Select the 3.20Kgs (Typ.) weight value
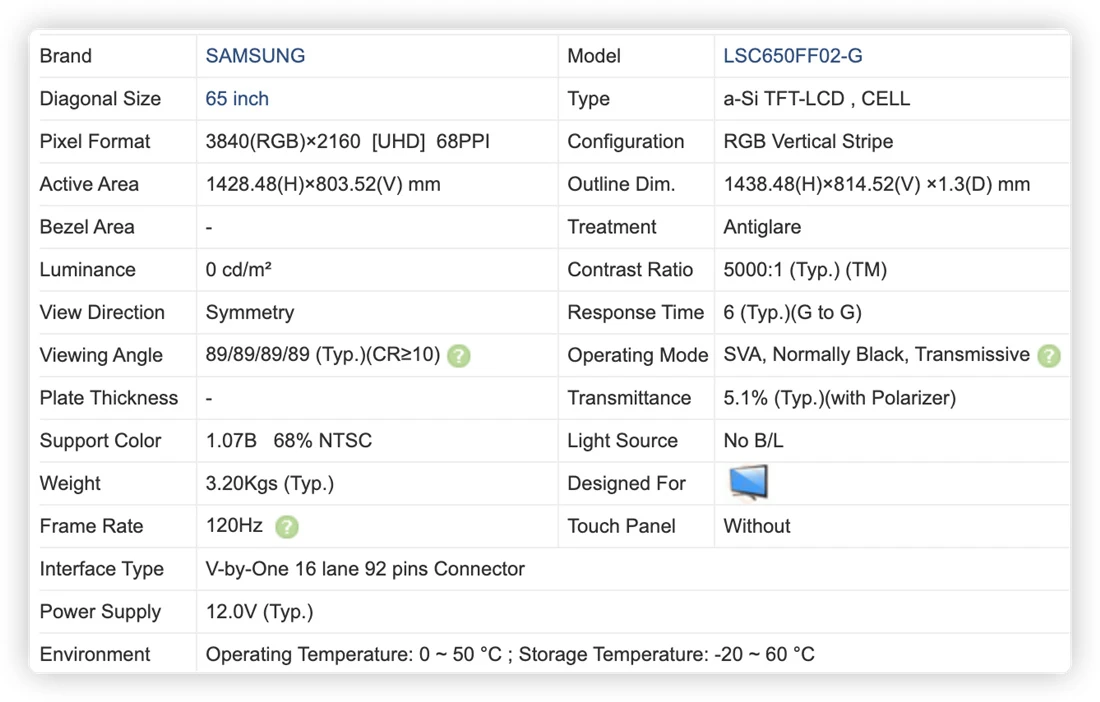 coord(269,484)
